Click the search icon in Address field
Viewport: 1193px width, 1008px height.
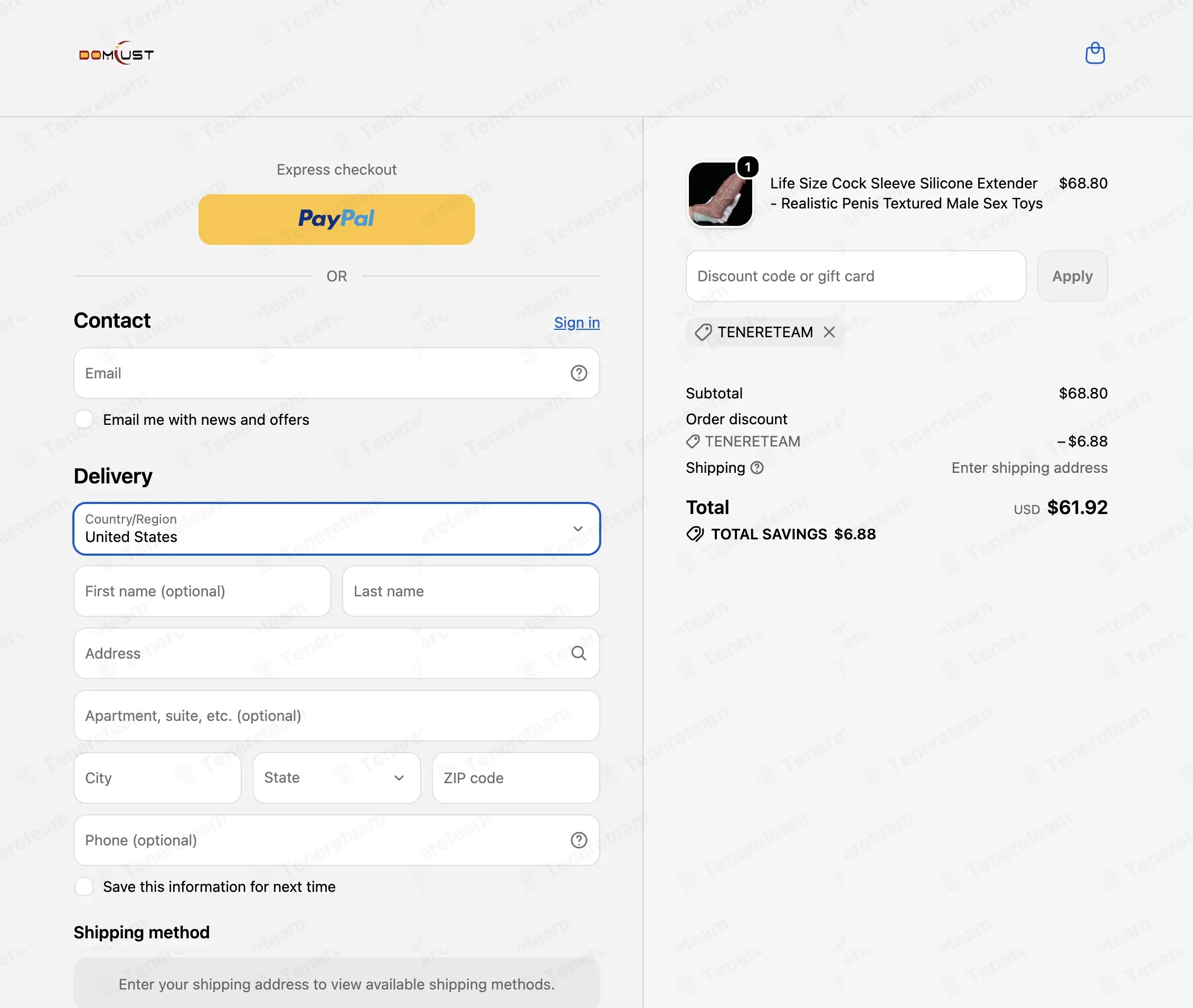tap(579, 653)
